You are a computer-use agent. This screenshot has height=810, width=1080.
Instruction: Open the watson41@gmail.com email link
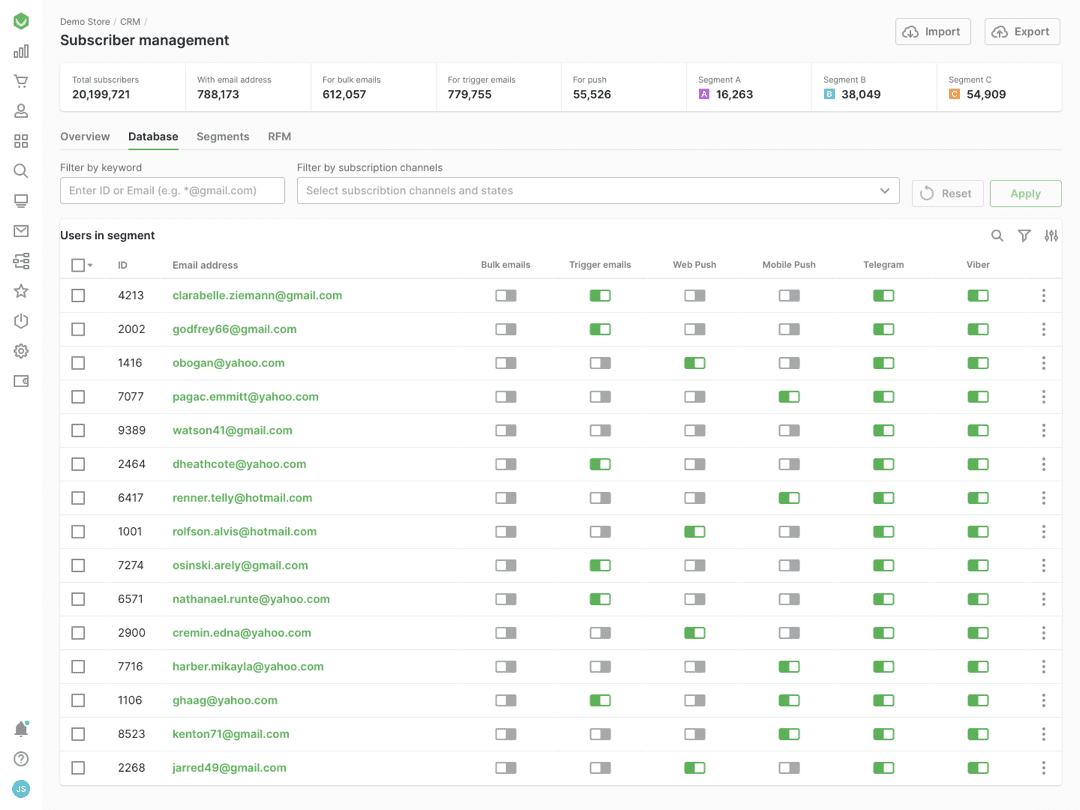click(x=232, y=430)
